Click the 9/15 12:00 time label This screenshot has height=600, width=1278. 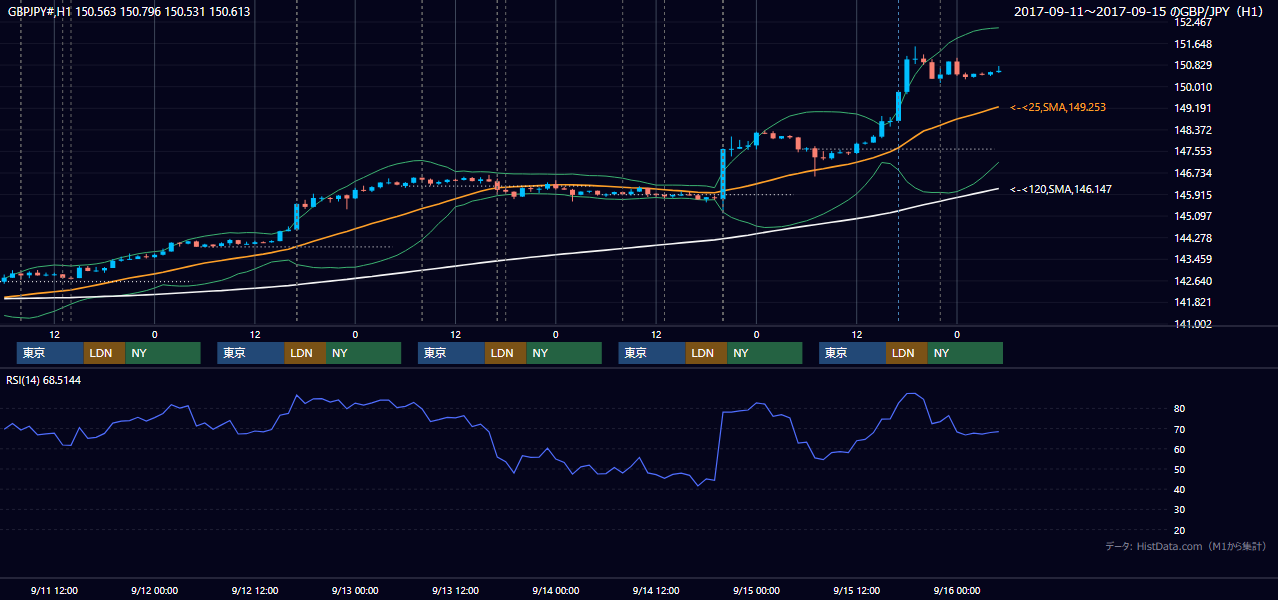click(x=856, y=591)
